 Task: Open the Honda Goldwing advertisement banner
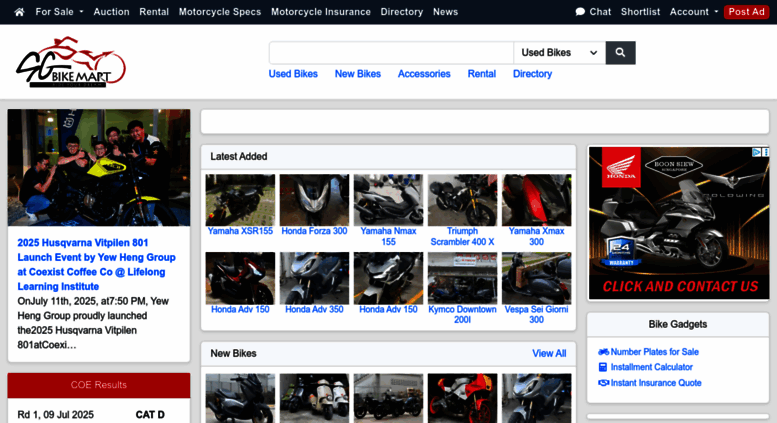point(678,223)
